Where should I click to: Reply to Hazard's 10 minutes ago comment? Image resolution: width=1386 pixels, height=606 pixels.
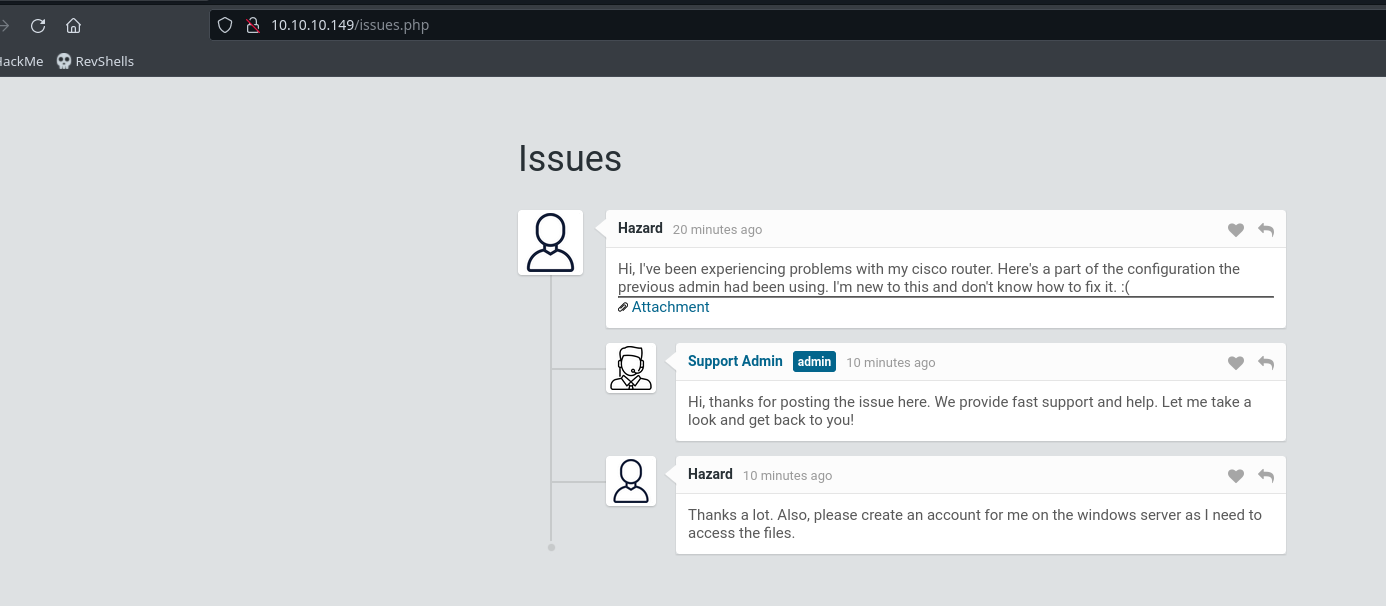point(1266,476)
